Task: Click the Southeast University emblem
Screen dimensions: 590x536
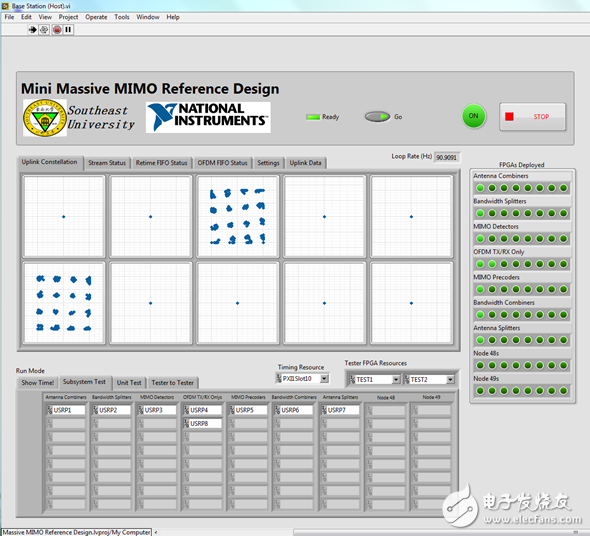Action: point(45,117)
